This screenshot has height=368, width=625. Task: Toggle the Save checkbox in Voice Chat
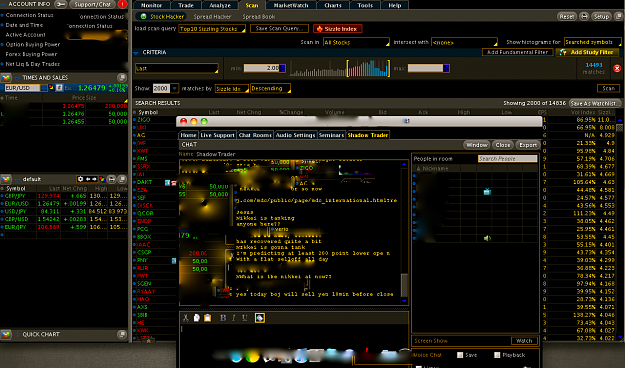[460, 355]
